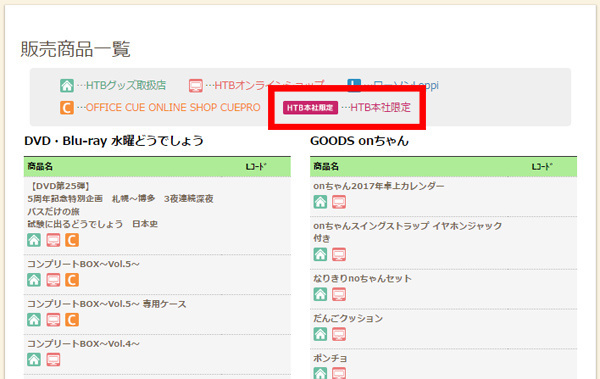Click the monitor icon under コンプリートBOX~Vol.4~
600x379 pixels.
53,359
